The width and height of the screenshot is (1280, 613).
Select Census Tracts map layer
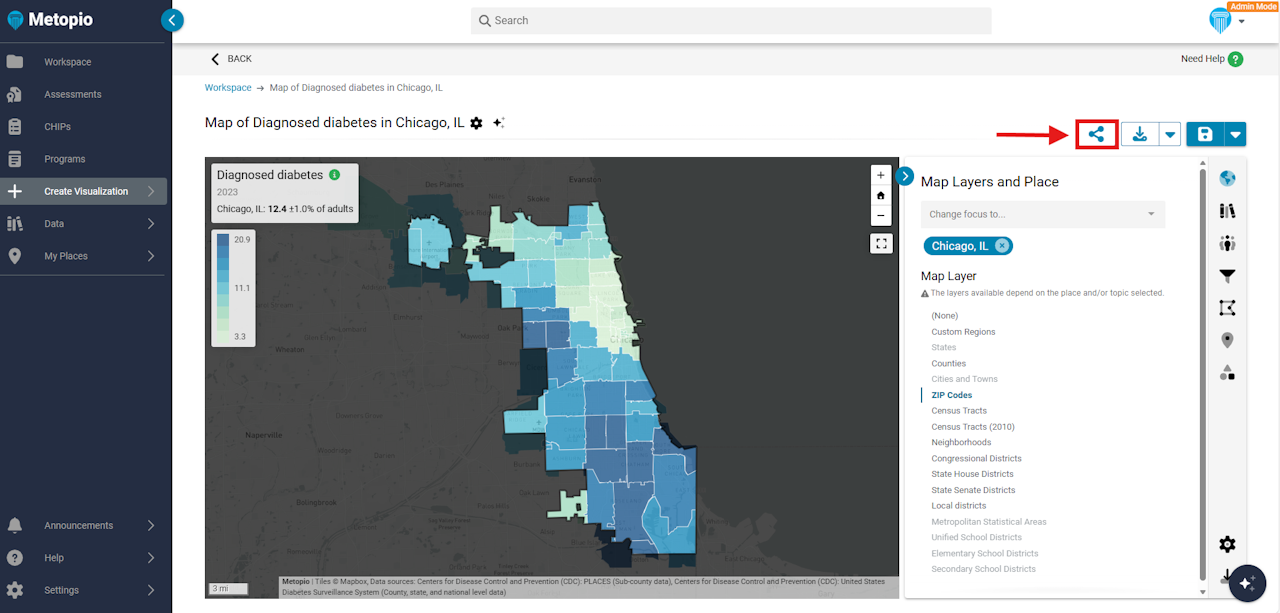click(959, 411)
